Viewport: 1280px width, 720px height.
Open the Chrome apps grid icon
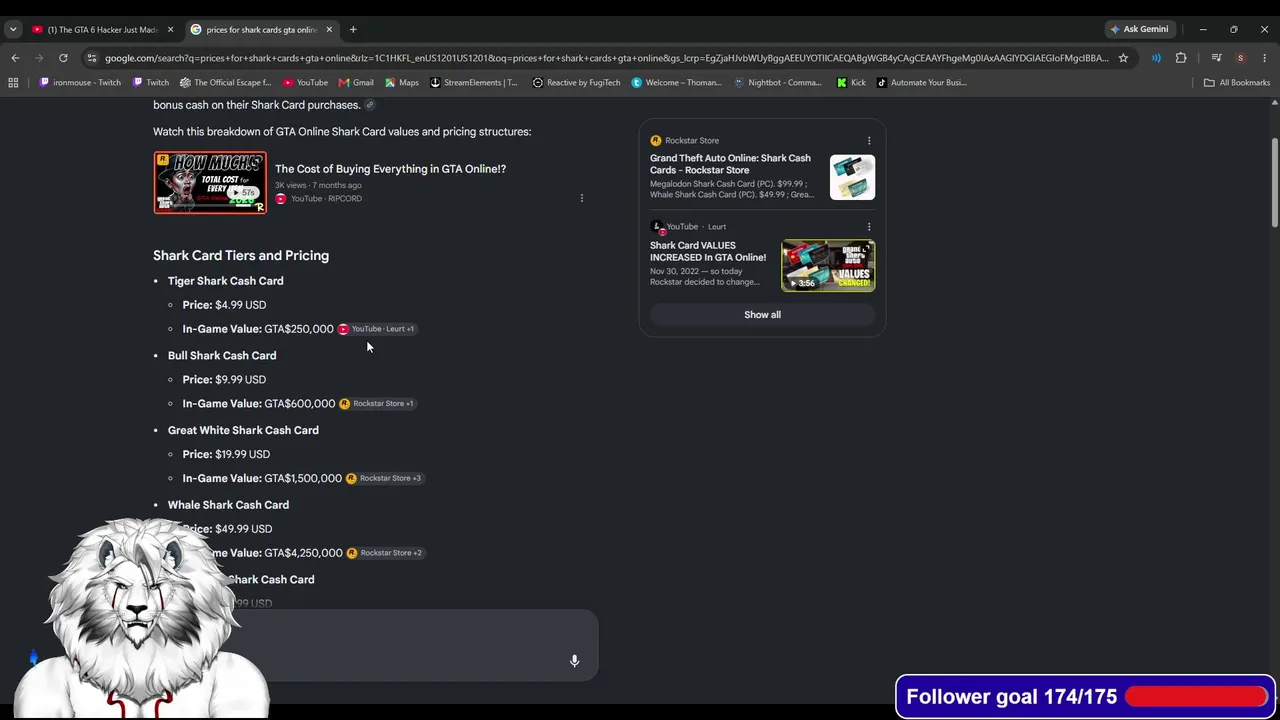click(13, 82)
